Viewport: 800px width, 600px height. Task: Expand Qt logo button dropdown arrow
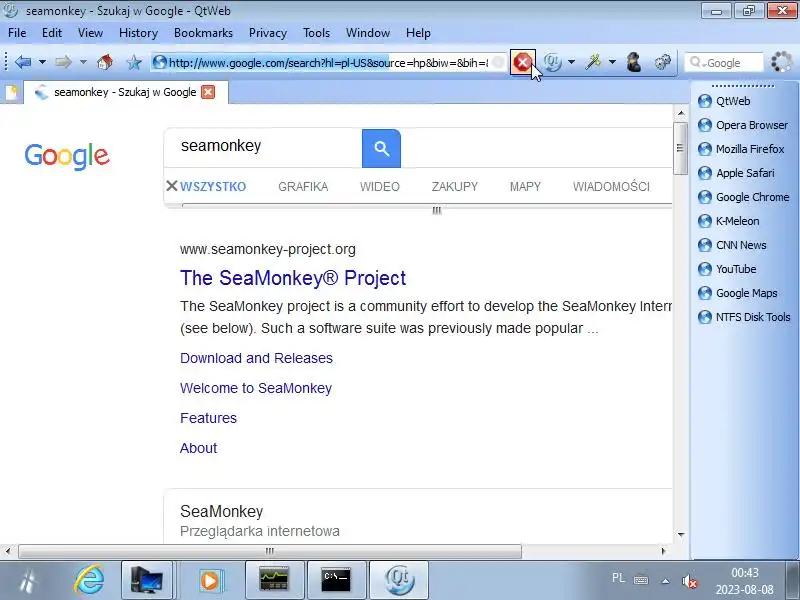pos(571,62)
